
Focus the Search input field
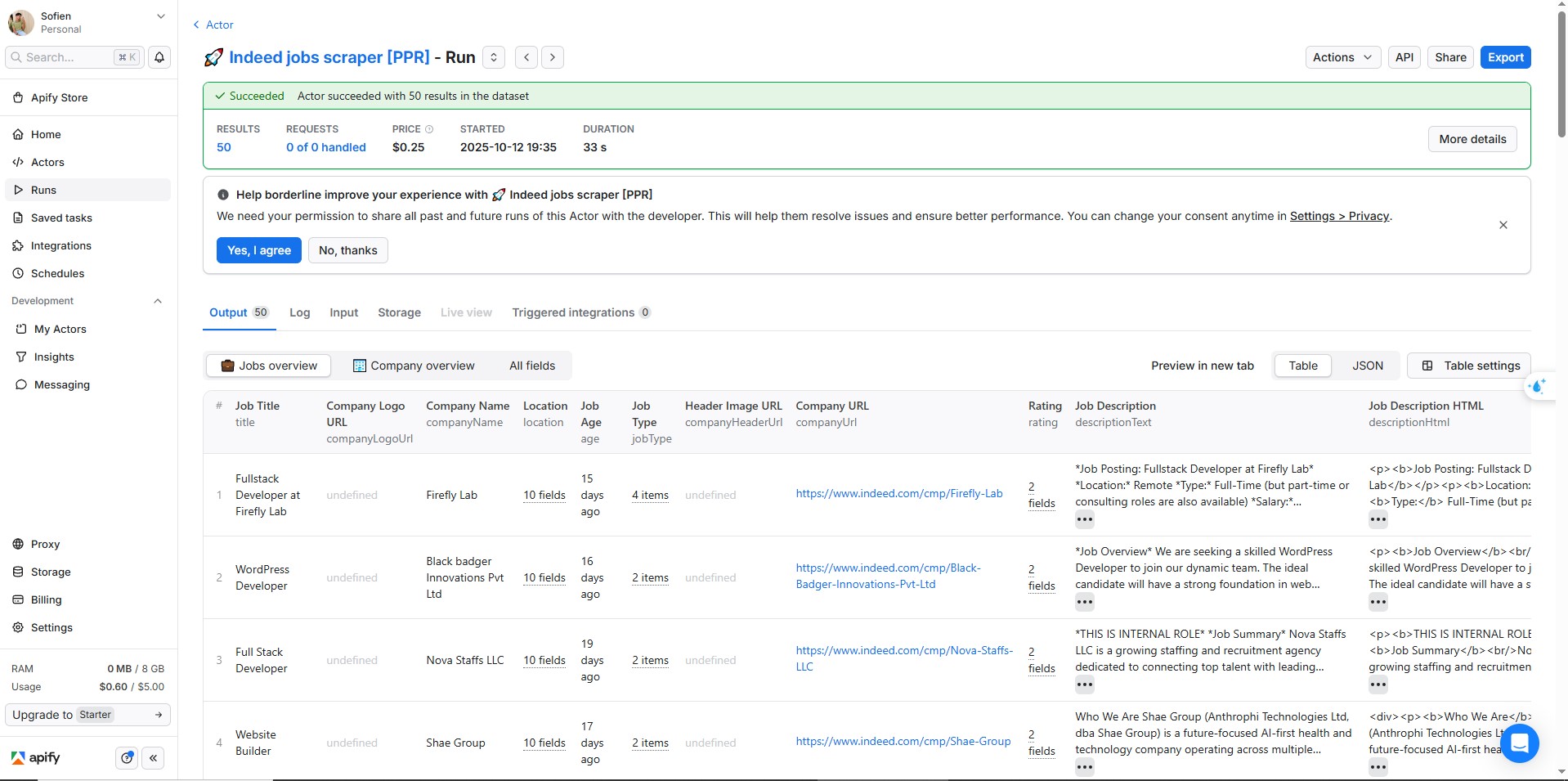(74, 57)
